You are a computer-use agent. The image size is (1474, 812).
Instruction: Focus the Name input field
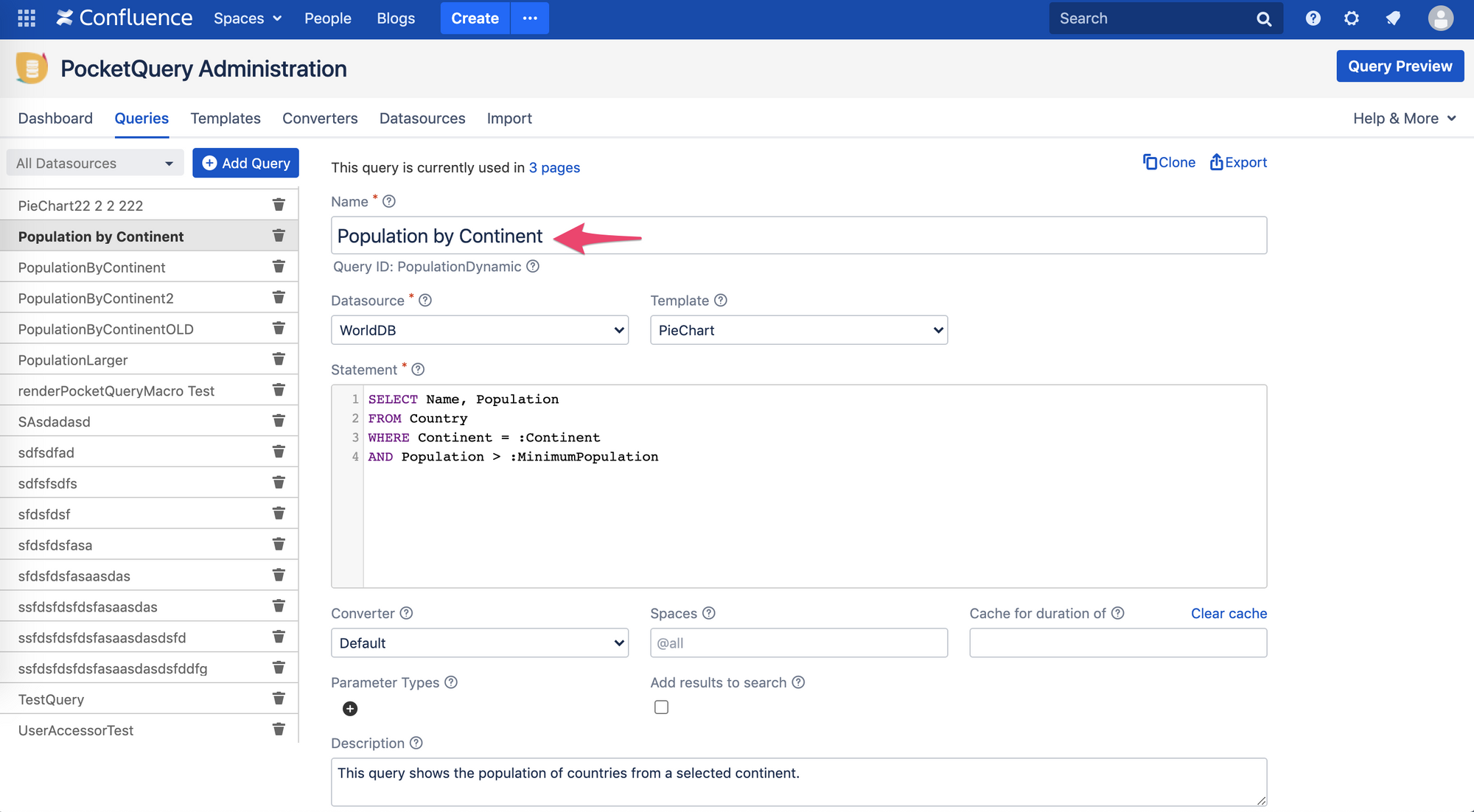pyautogui.click(x=799, y=236)
